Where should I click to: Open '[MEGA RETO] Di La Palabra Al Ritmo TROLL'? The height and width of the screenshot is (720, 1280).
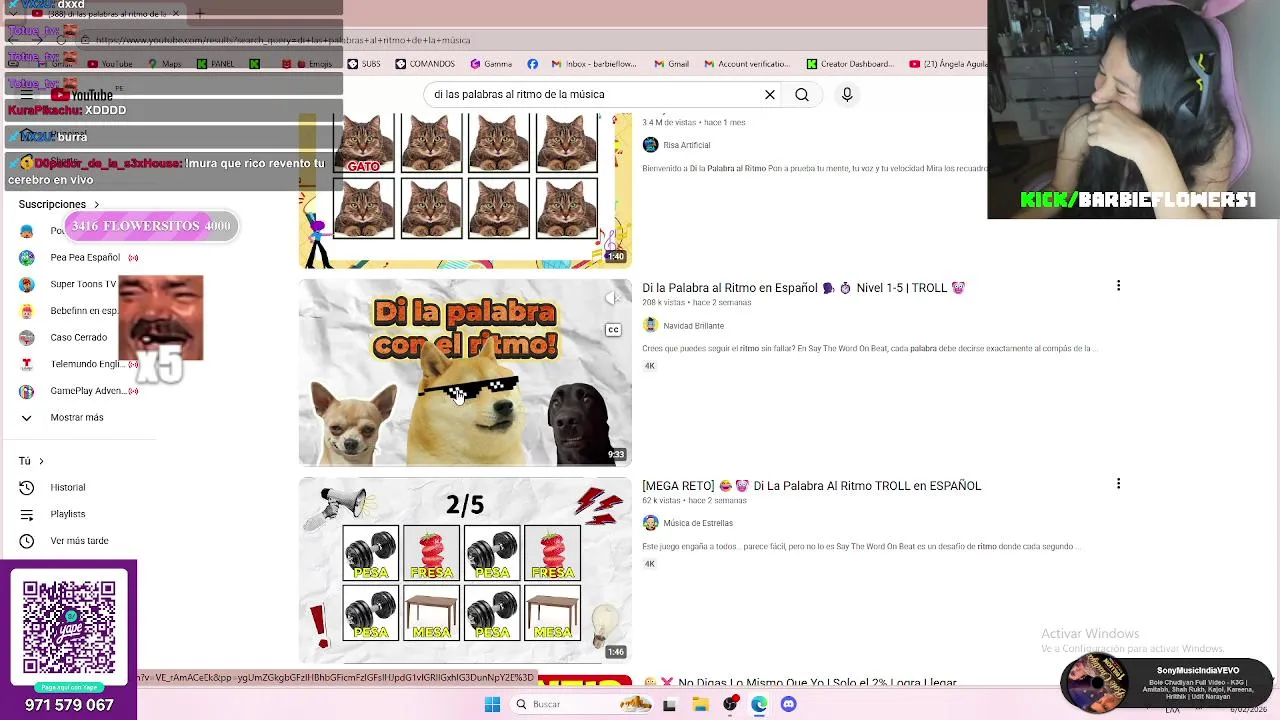point(812,486)
